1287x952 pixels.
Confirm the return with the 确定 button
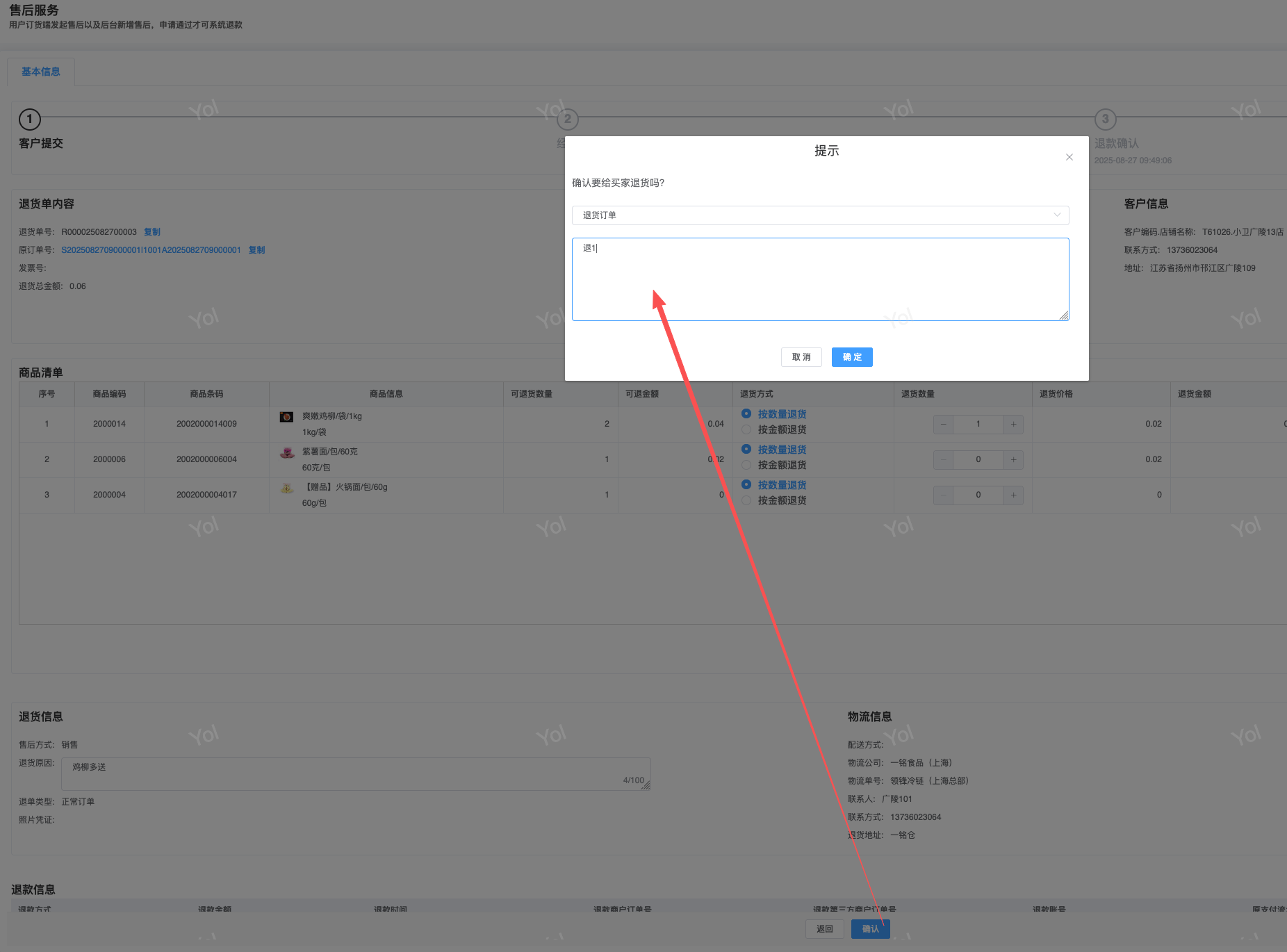pyautogui.click(x=852, y=357)
